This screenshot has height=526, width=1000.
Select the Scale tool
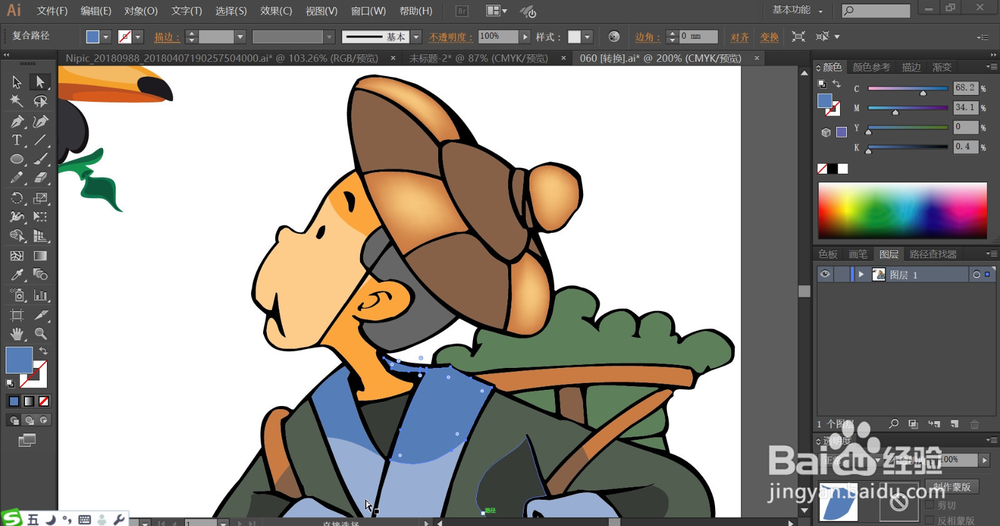click(x=40, y=198)
